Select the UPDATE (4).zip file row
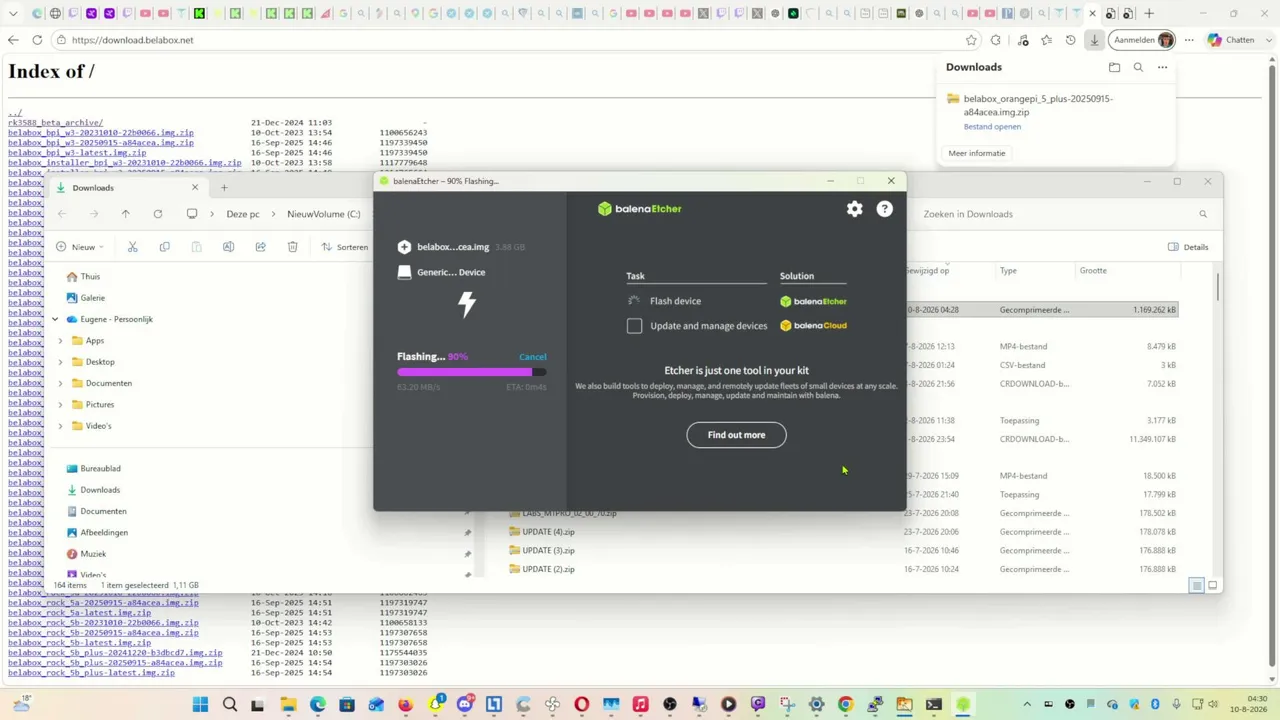Image resolution: width=1280 pixels, height=720 pixels. point(843,532)
